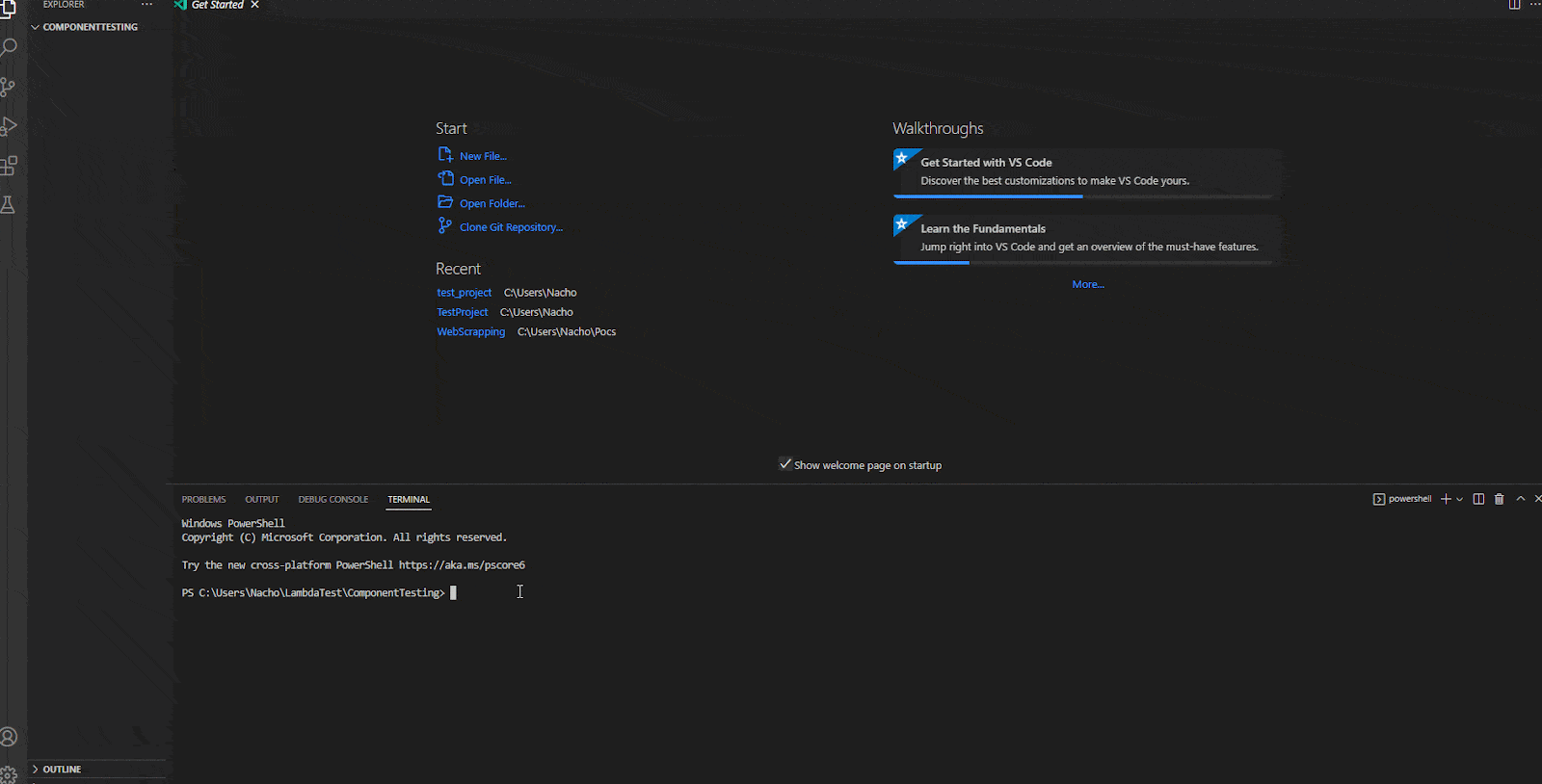Split the terminal panel
Viewport: 1542px width, 784px height.
1478,499
